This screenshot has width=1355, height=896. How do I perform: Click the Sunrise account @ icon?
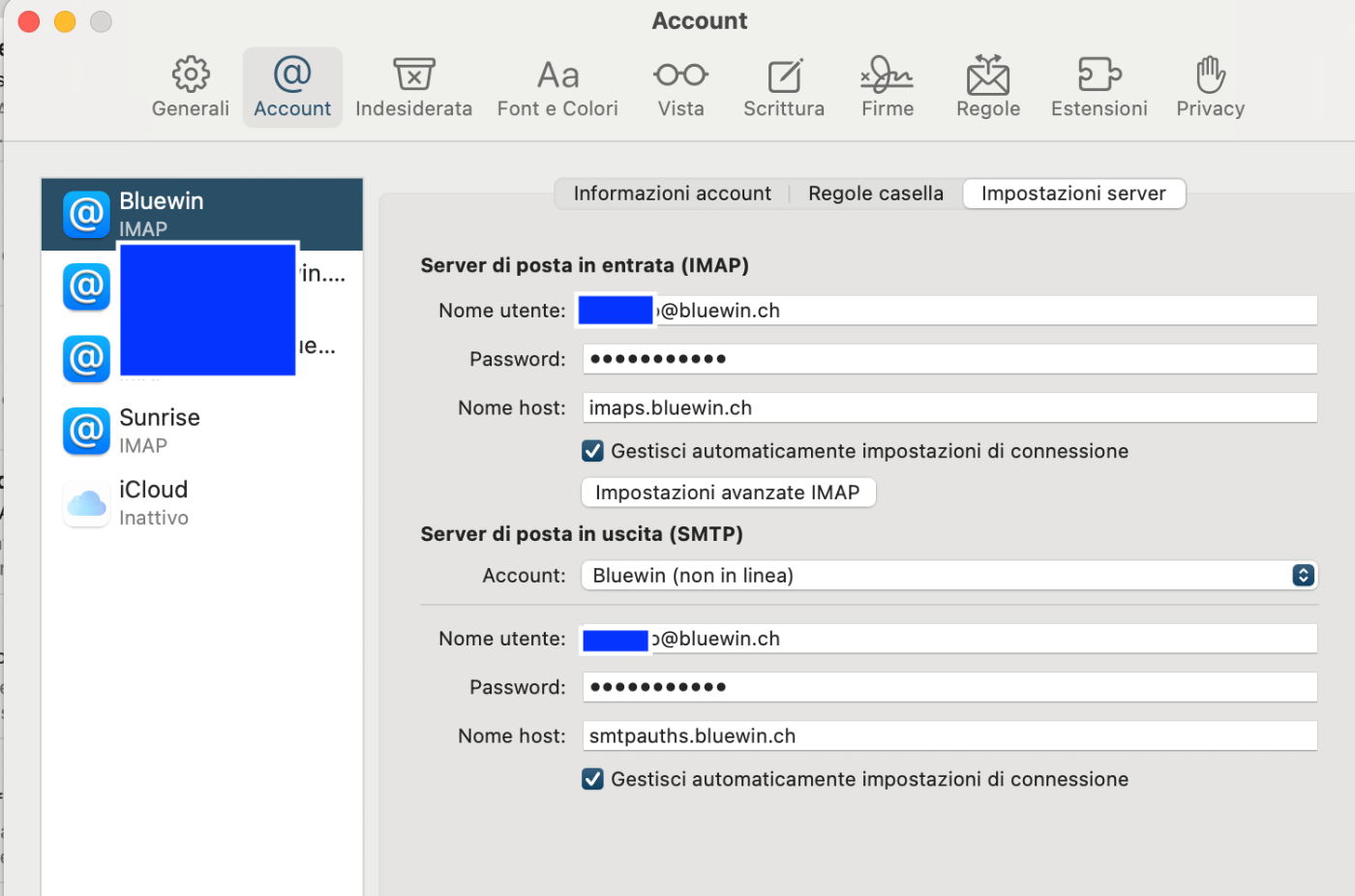[86, 431]
